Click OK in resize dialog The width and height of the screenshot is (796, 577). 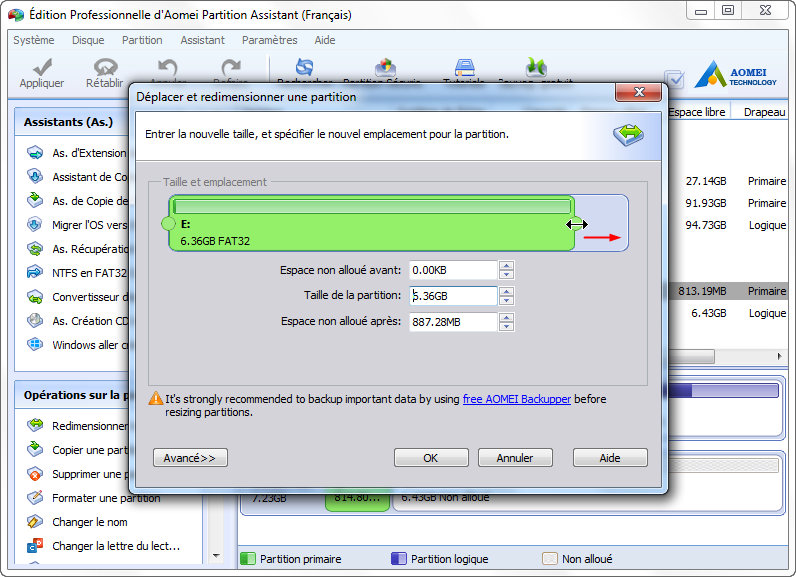point(431,458)
